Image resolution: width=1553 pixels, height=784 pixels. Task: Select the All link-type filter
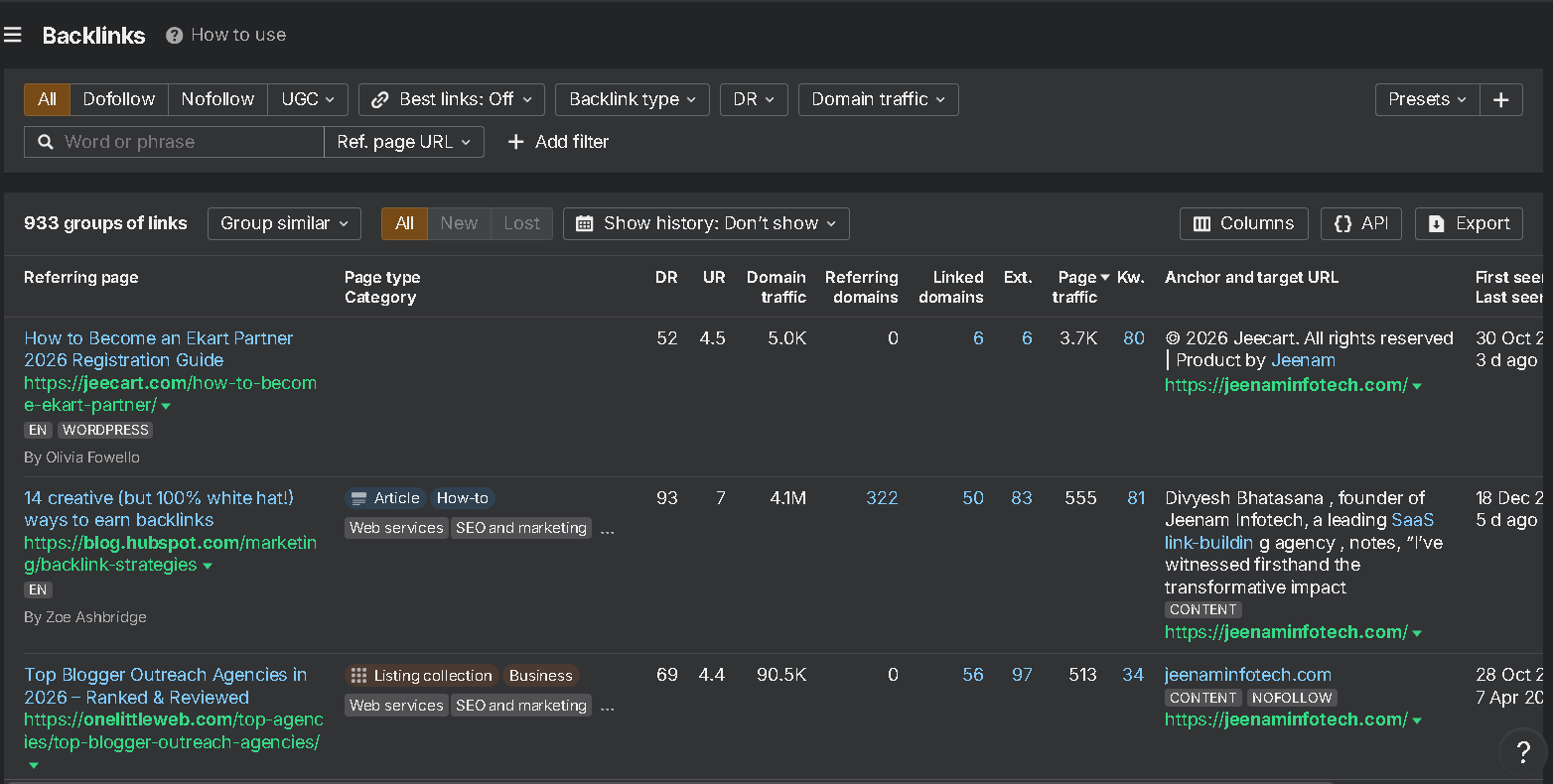tap(47, 99)
